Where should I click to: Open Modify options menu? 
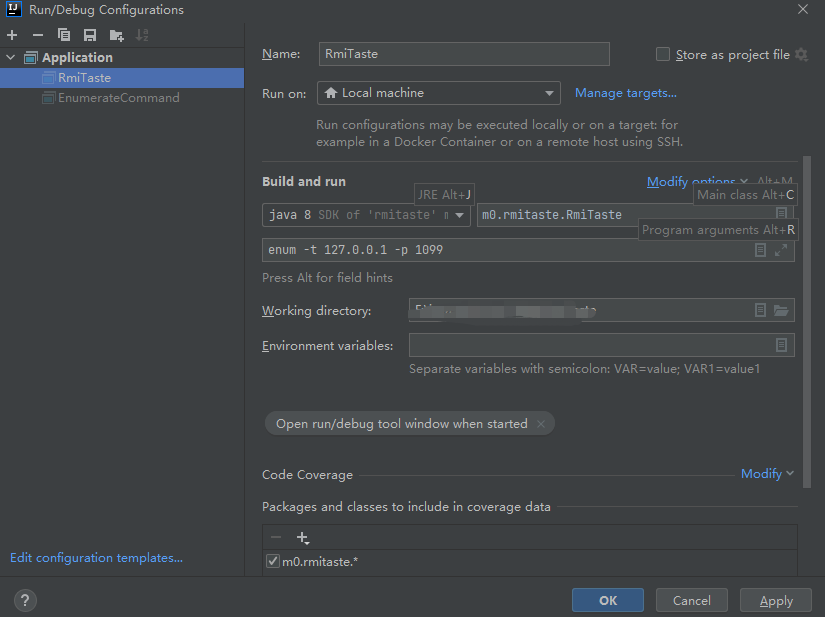pos(697,182)
